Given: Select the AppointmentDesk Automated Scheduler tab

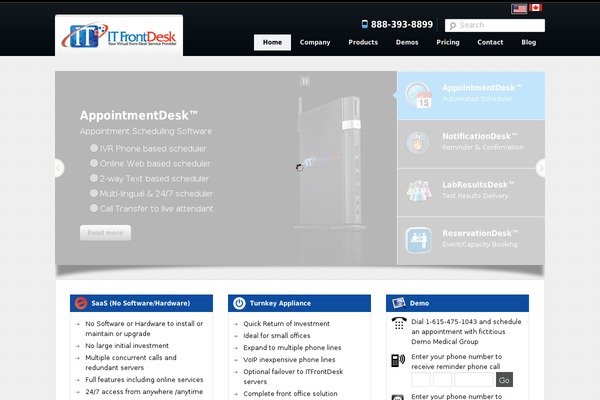Looking at the screenshot, I should pyautogui.click(x=471, y=96).
